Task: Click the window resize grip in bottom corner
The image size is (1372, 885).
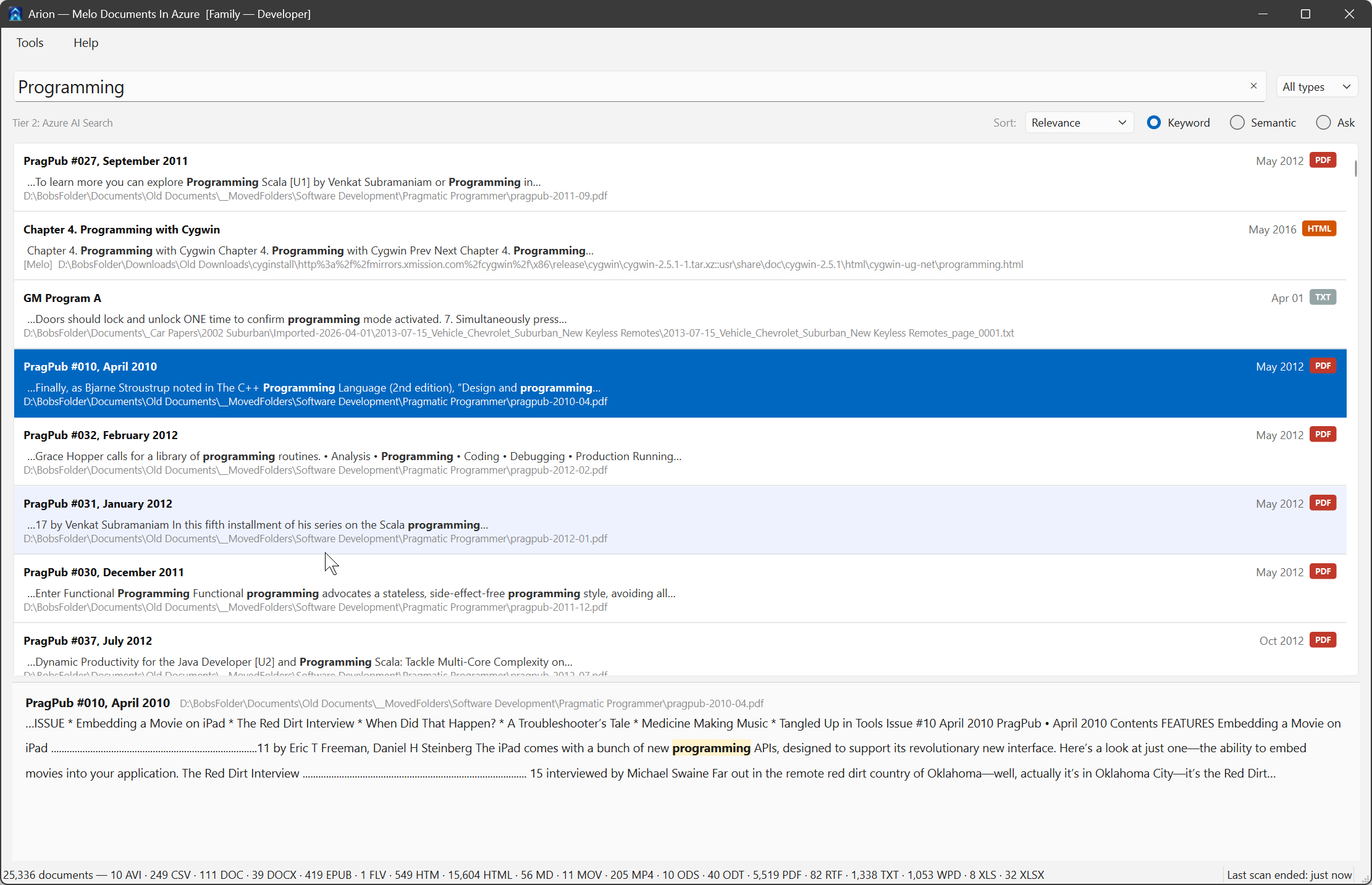Action: pyautogui.click(x=1365, y=878)
